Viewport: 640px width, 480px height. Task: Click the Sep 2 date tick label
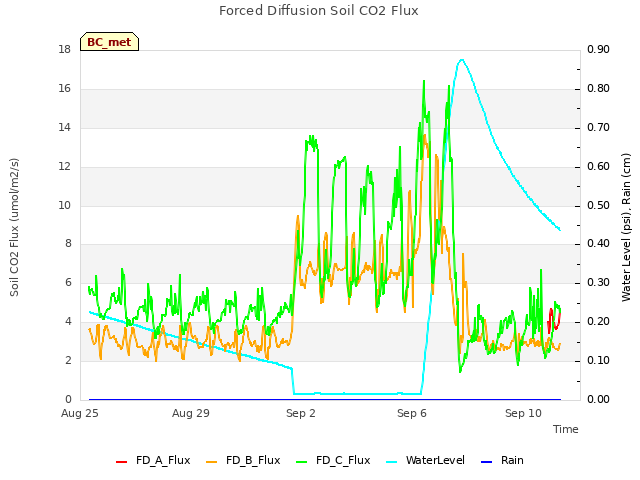coord(301,413)
